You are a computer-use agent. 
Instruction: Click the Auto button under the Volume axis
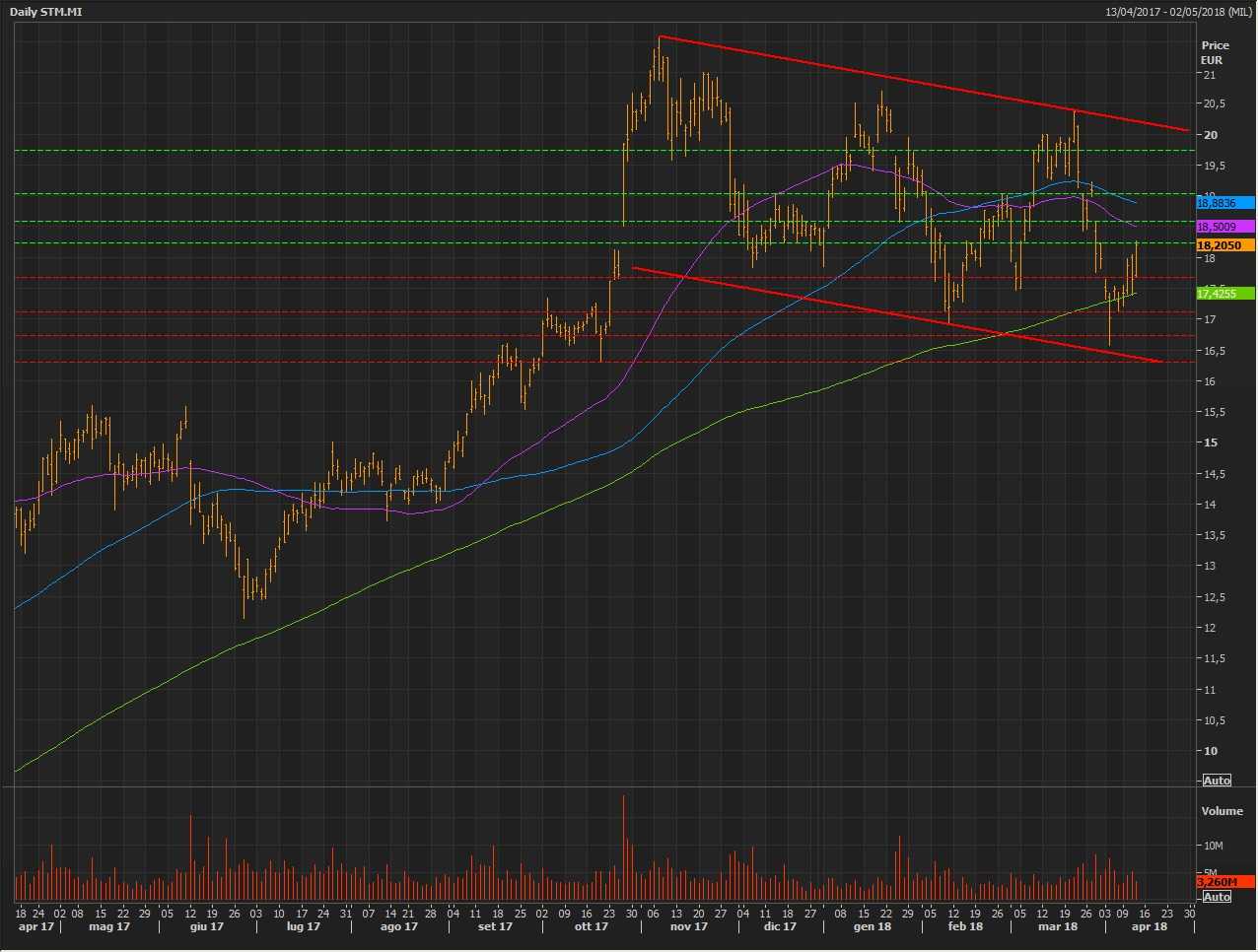[1217, 897]
